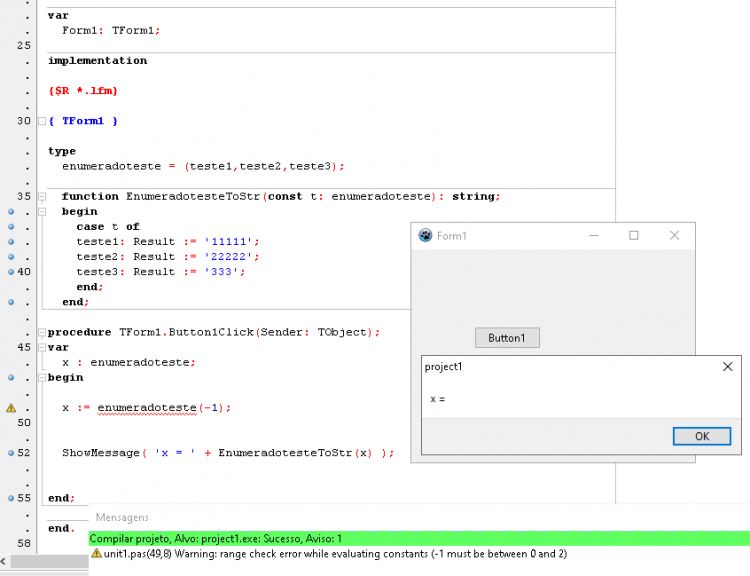The image size is (750, 576).
Task: Toggle breakpoint dot at line 55 end
Action: coord(11,498)
